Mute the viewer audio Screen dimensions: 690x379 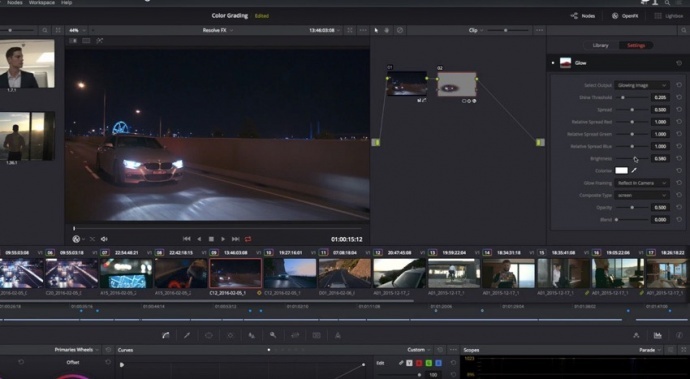coord(104,239)
